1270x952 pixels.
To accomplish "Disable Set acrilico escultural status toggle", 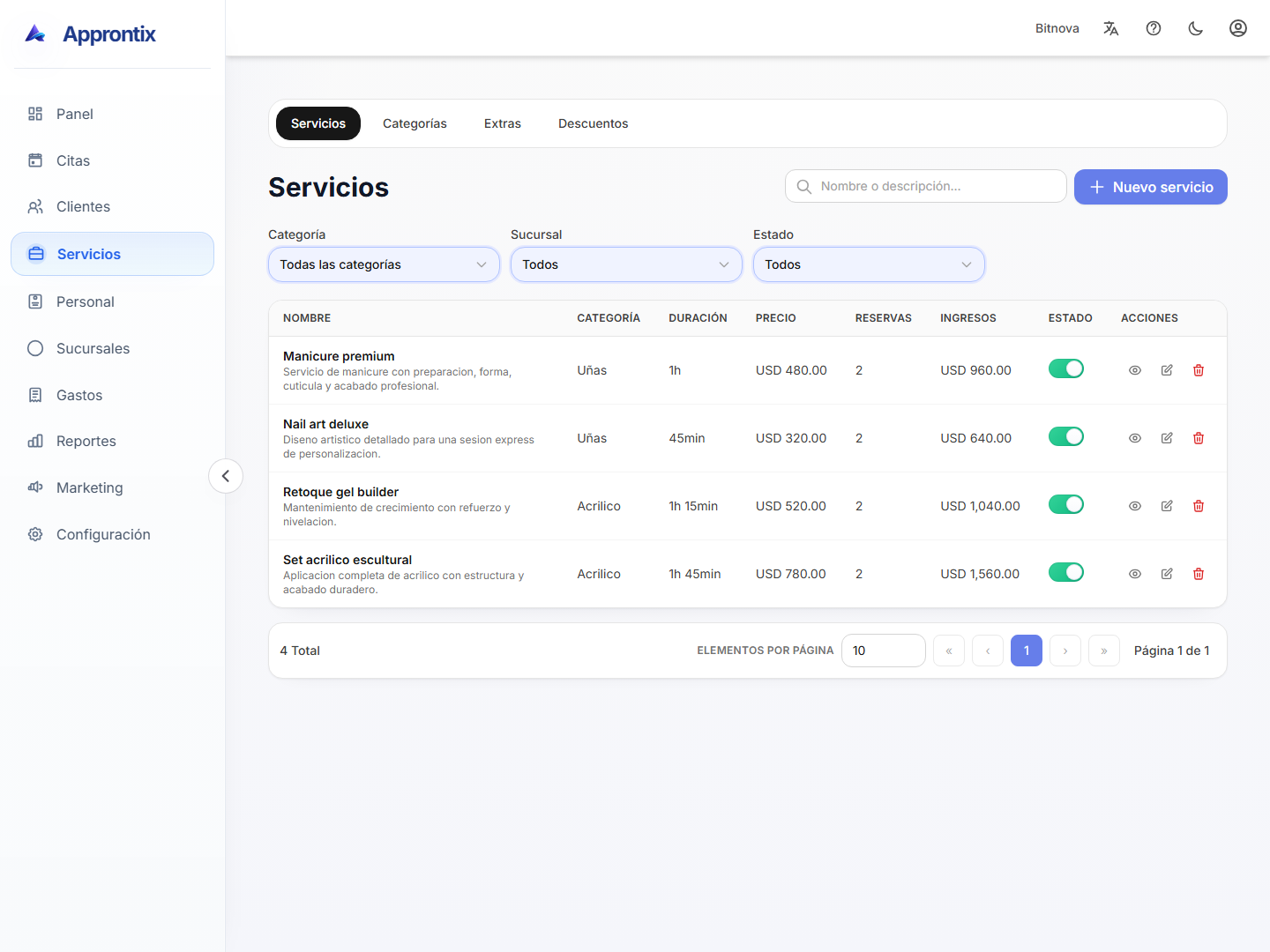I will click(x=1066, y=572).
